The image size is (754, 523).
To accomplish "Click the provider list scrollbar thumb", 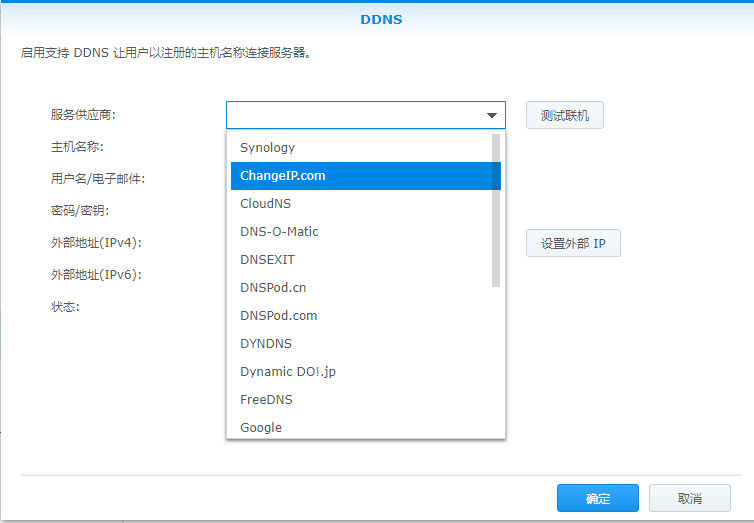I will [x=496, y=211].
